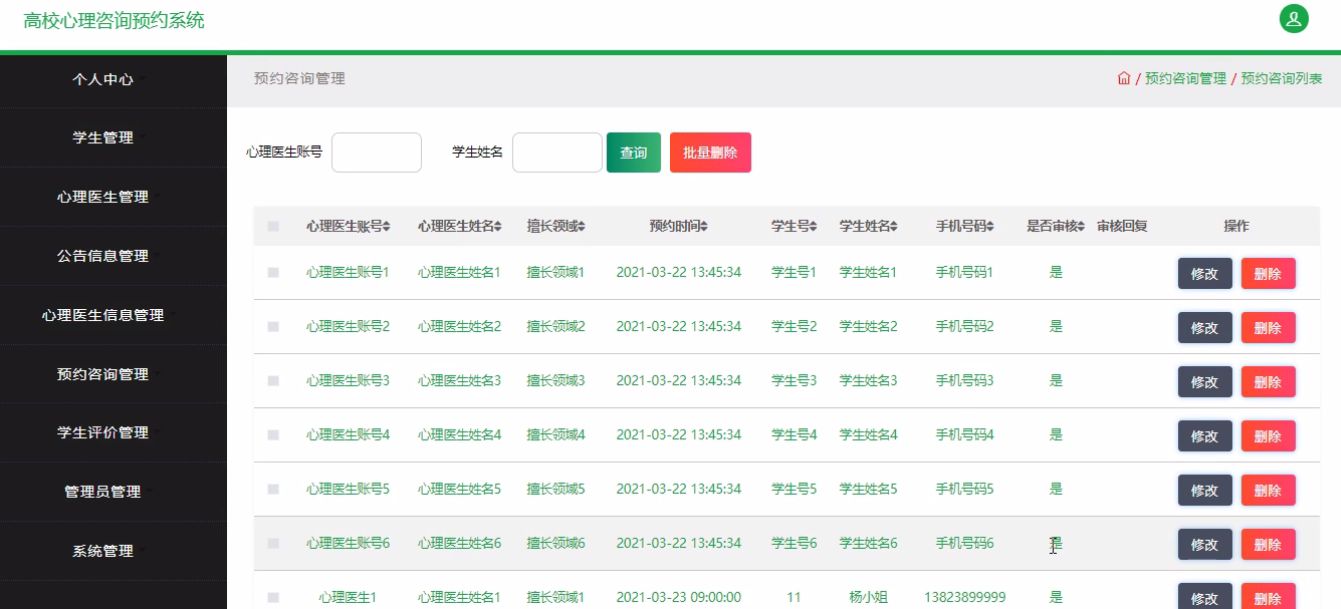Click the date 2021-03-23 09:00:00
1341x609 pixels.
679,598
